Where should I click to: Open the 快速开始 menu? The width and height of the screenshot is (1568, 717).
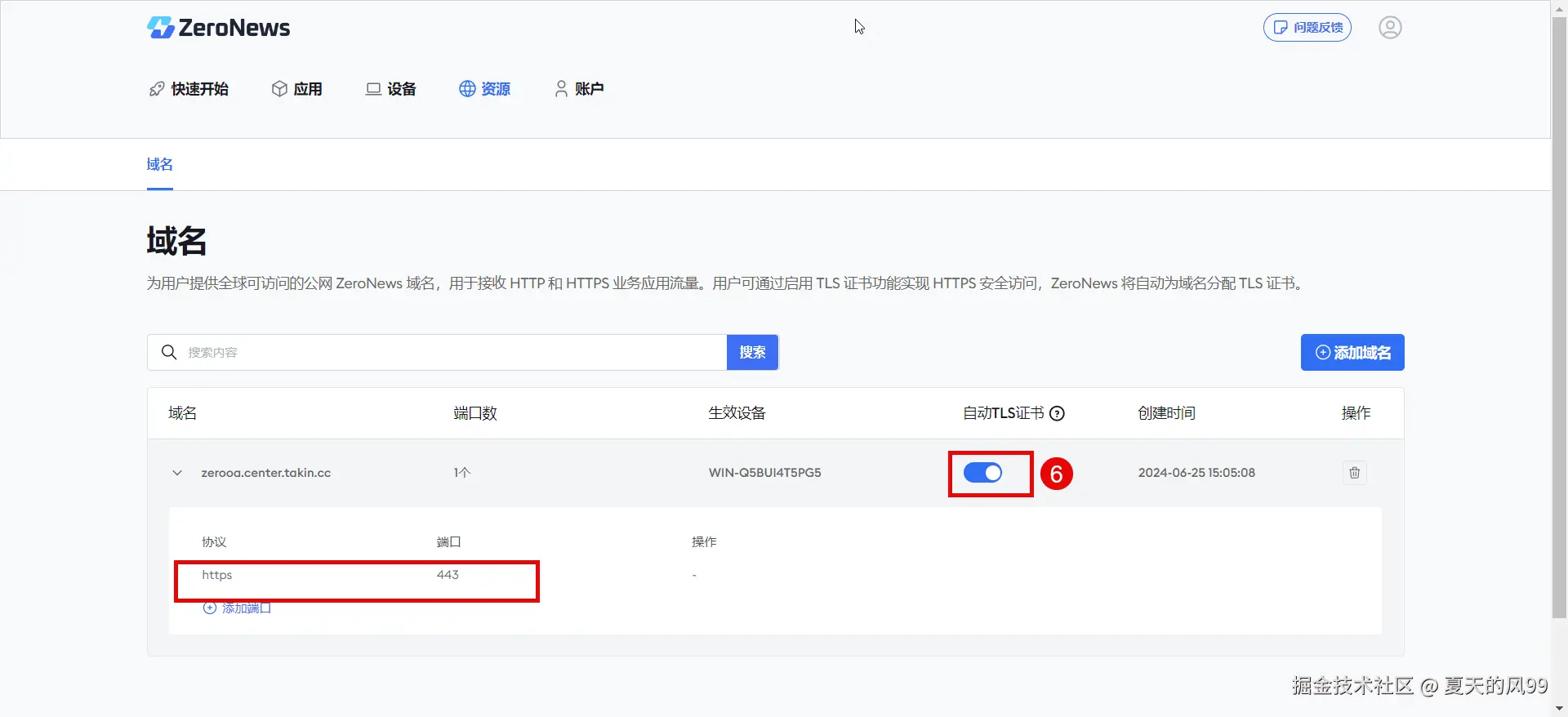(x=189, y=89)
